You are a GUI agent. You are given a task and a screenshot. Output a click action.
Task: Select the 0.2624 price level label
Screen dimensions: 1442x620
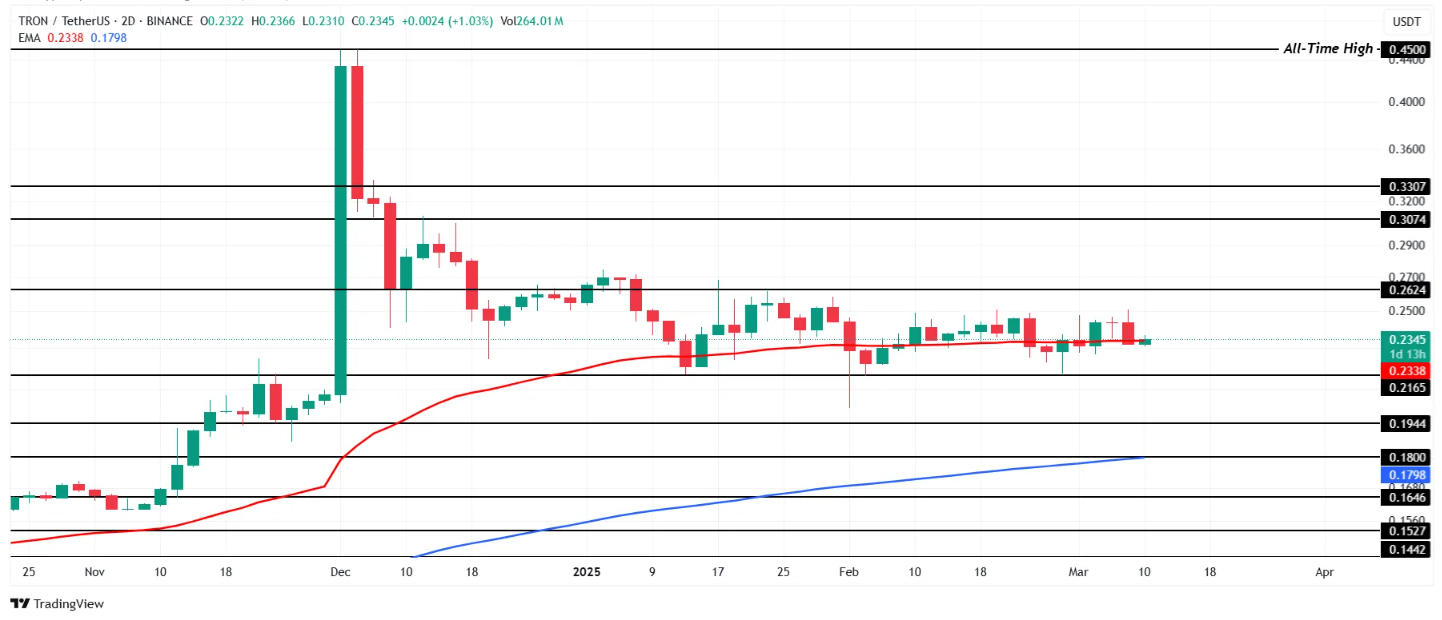(x=1405, y=289)
